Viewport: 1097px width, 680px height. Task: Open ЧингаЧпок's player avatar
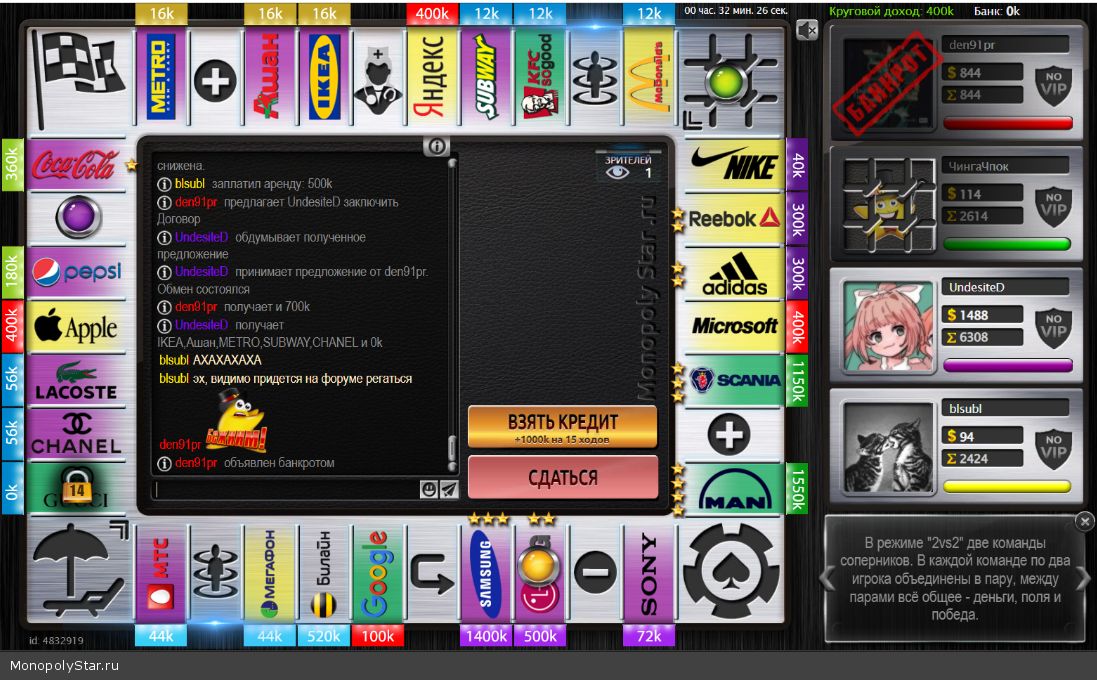(889, 204)
